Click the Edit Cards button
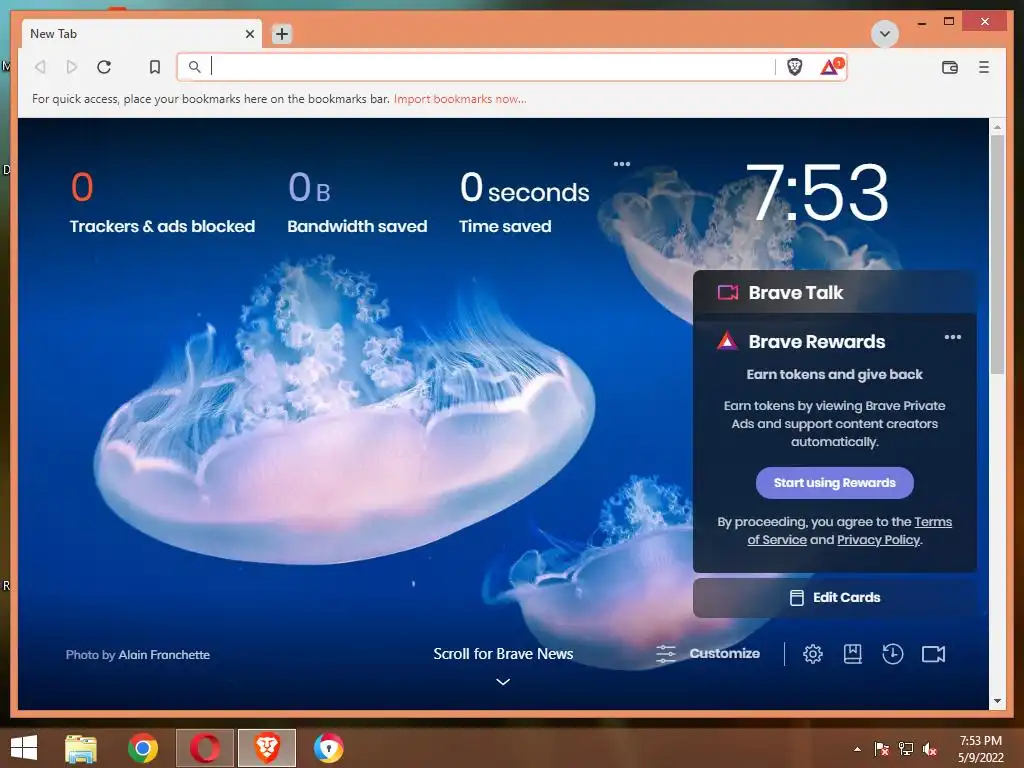The width and height of the screenshot is (1024, 768). (x=835, y=598)
